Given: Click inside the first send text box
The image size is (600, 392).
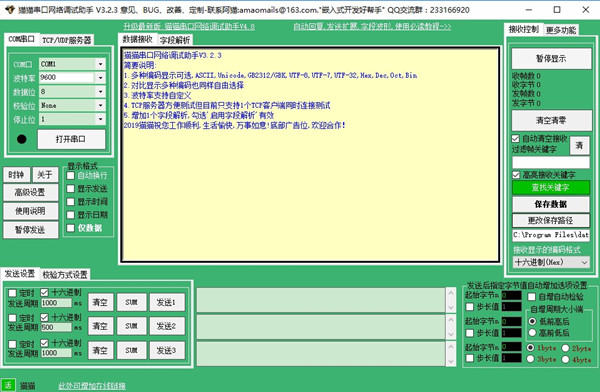Looking at the screenshot, I should pyautogui.click(x=321, y=300).
